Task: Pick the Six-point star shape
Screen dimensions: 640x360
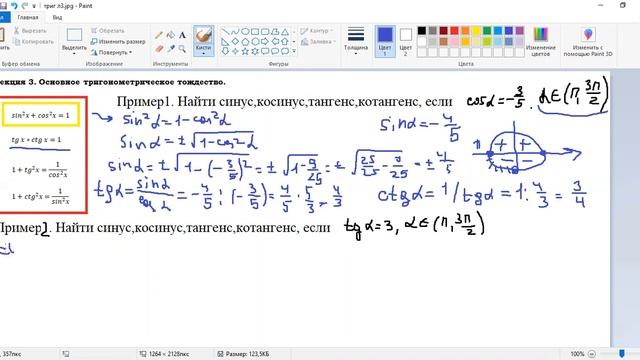Action: click(255, 51)
